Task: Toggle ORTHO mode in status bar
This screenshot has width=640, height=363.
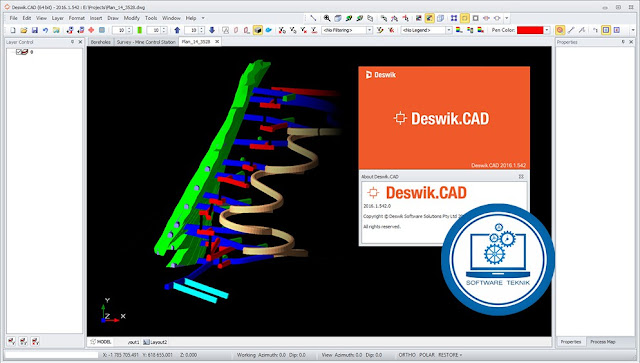Action: pos(407,355)
